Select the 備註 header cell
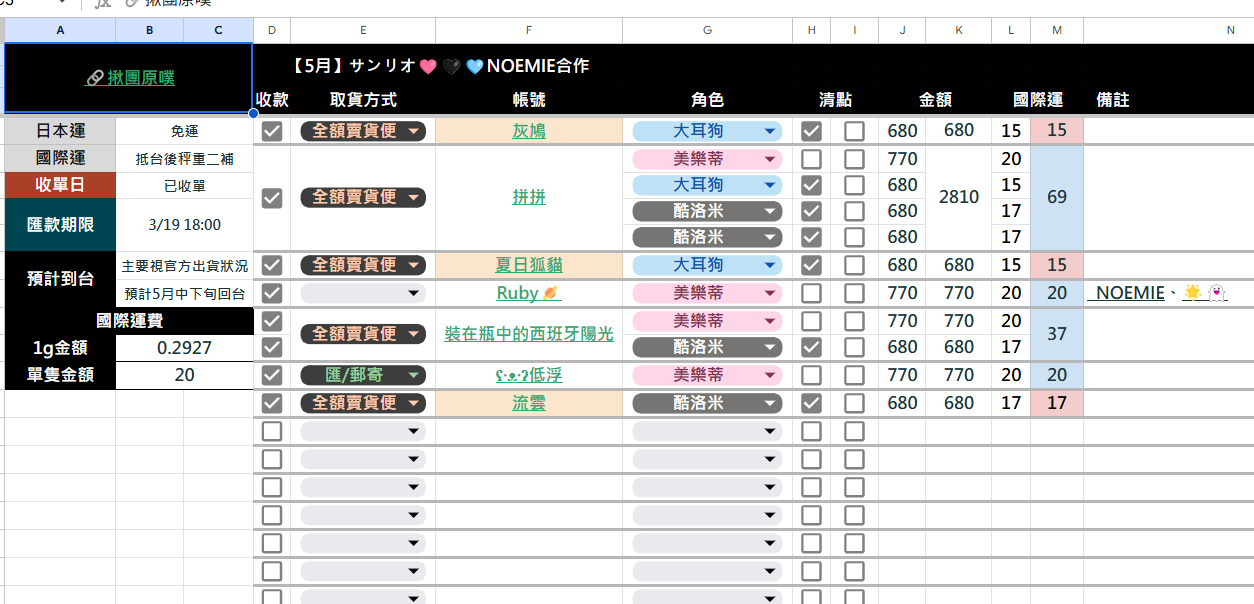This screenshot has height=604, width=1254. pos(1113,100)
